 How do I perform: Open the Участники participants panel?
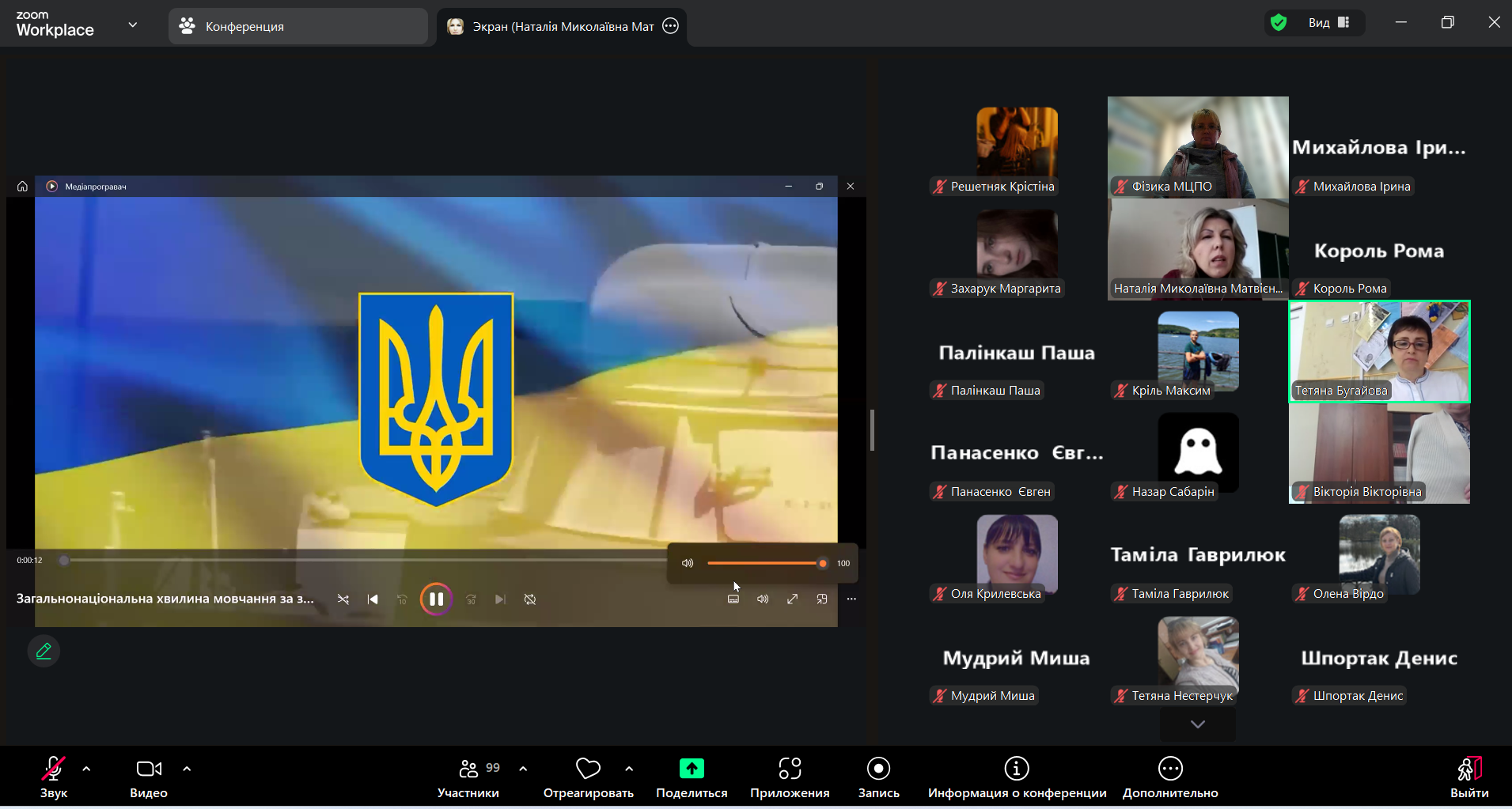468,776
